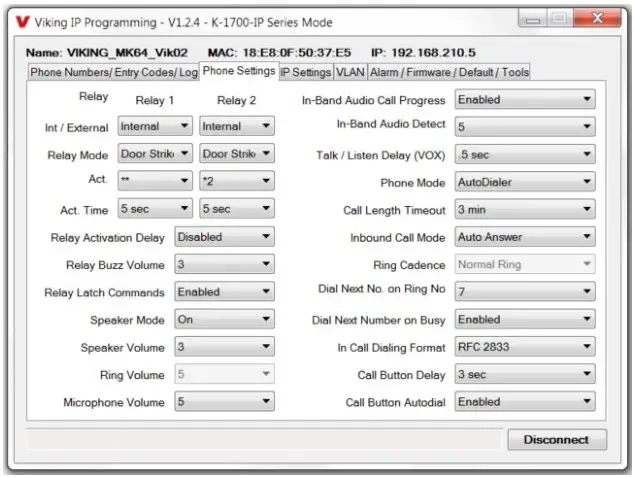Change Relay 1 Act. Time dropdown
634x477 pixels.
[155, 209]
